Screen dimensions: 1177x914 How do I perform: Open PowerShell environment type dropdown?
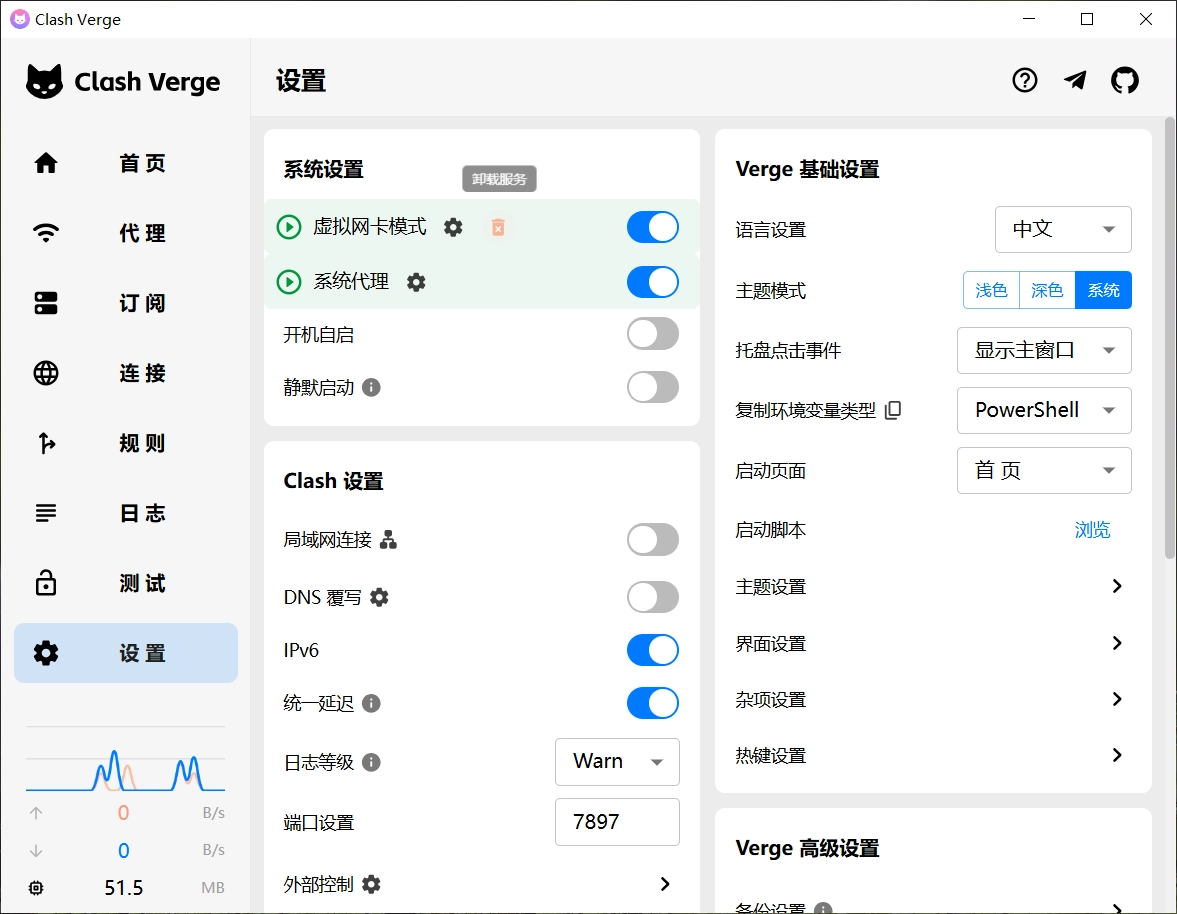click(1044, 410)
